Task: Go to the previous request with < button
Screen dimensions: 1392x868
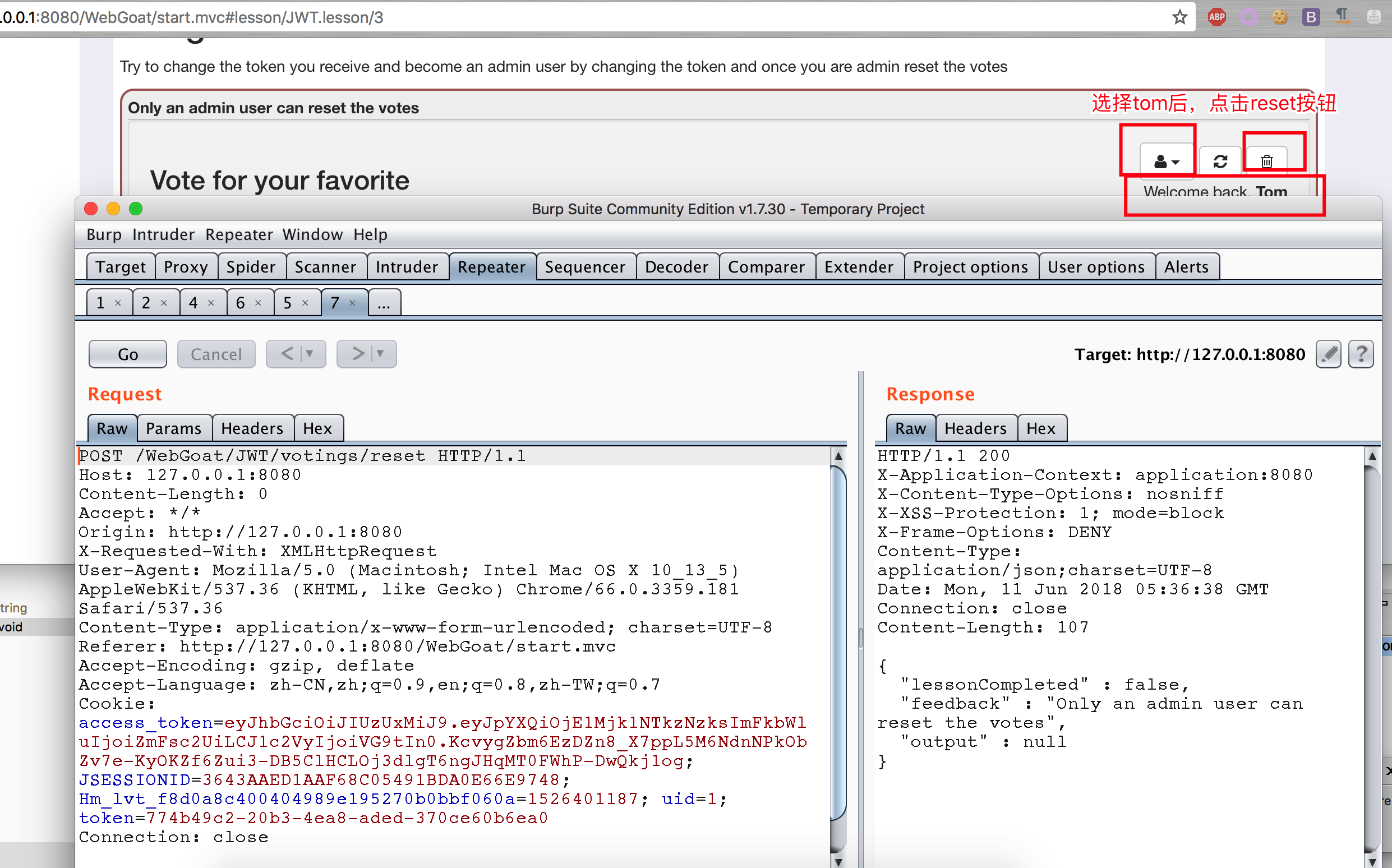Action: click(x=287, y=353)
